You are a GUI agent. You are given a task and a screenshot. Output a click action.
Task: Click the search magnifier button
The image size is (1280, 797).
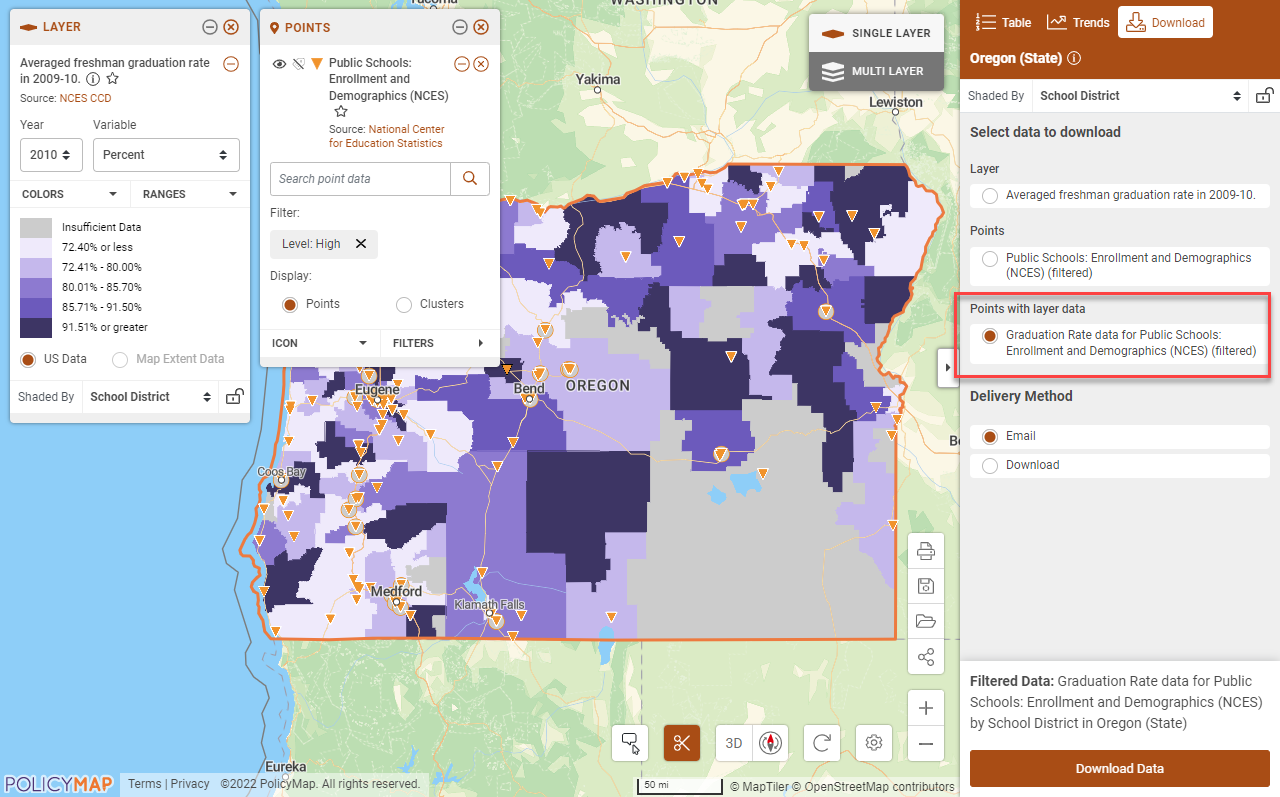click(470, 179)
